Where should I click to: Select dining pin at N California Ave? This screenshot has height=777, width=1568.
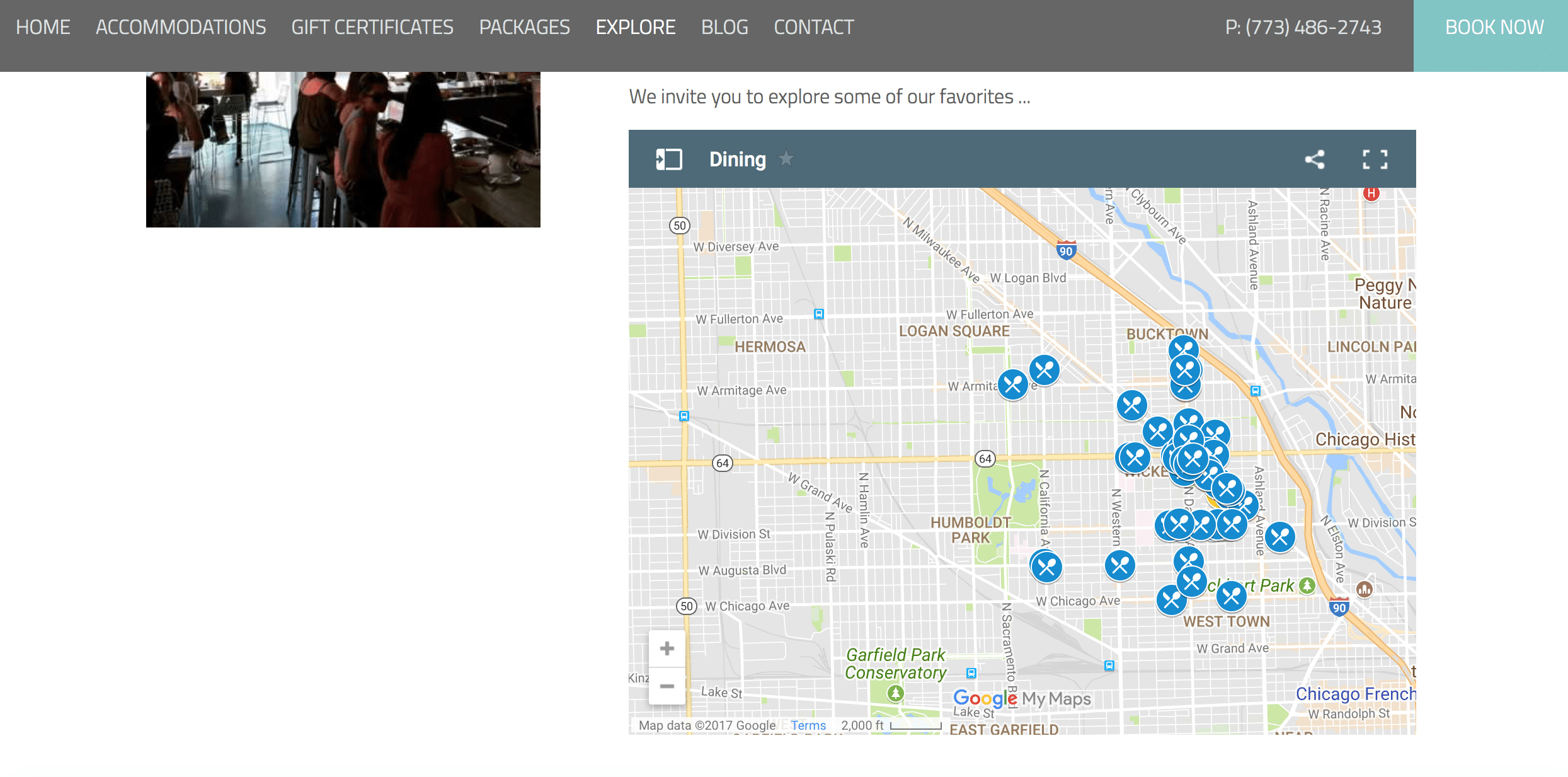[x=1047, y=567]
